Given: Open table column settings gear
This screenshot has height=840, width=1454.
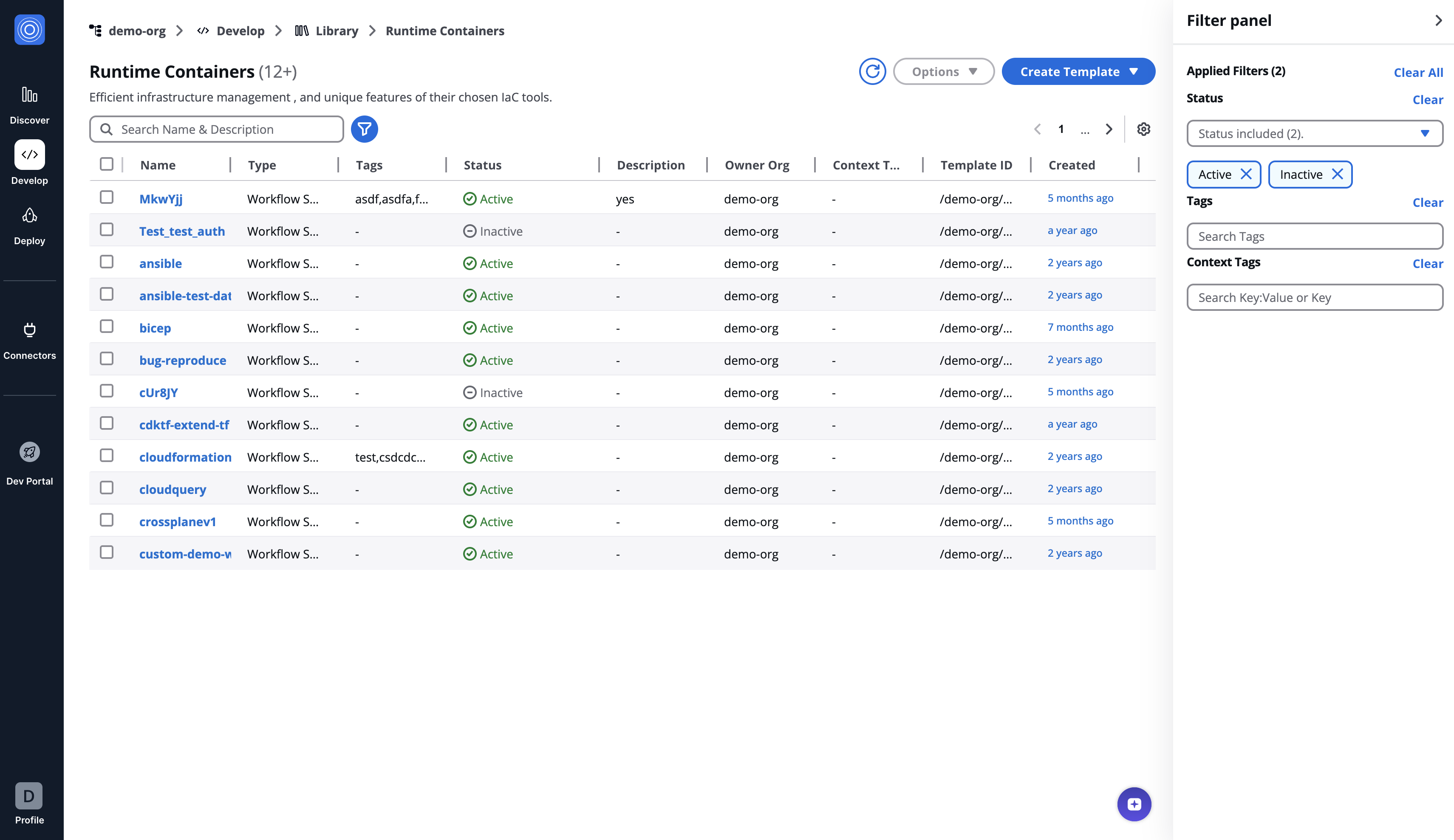Looking at the screenshot, I should coord(1143,129).
